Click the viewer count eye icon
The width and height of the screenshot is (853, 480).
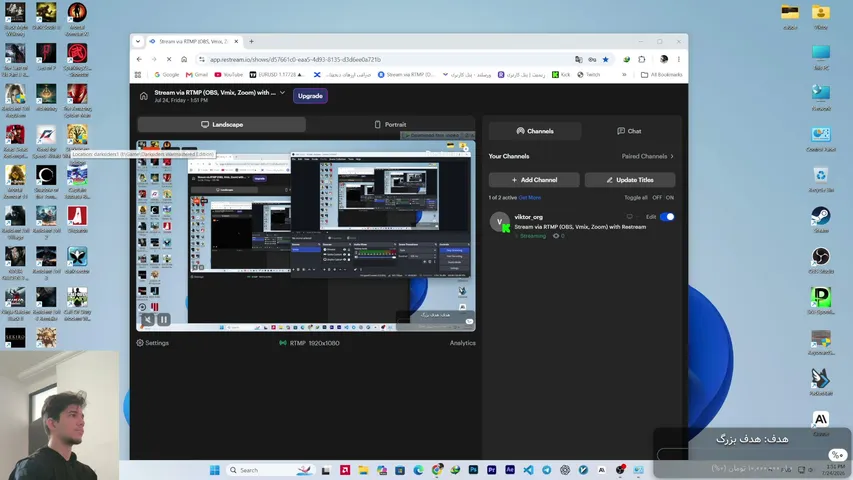tap(556, 236)
